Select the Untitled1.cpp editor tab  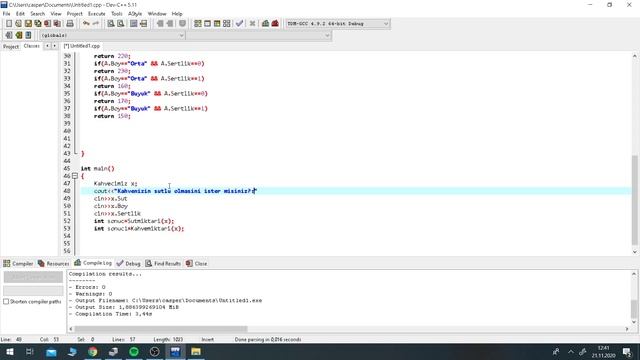coord(82,46)
